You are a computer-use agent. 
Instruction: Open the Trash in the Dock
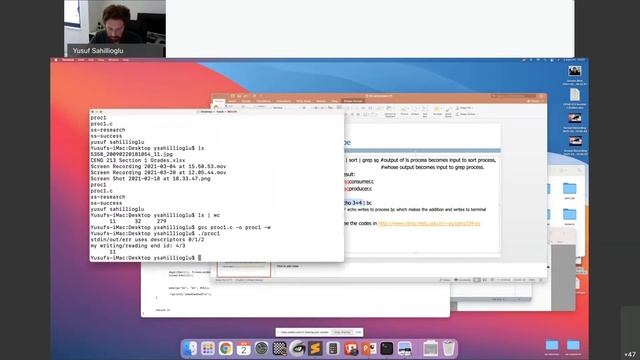449,349
